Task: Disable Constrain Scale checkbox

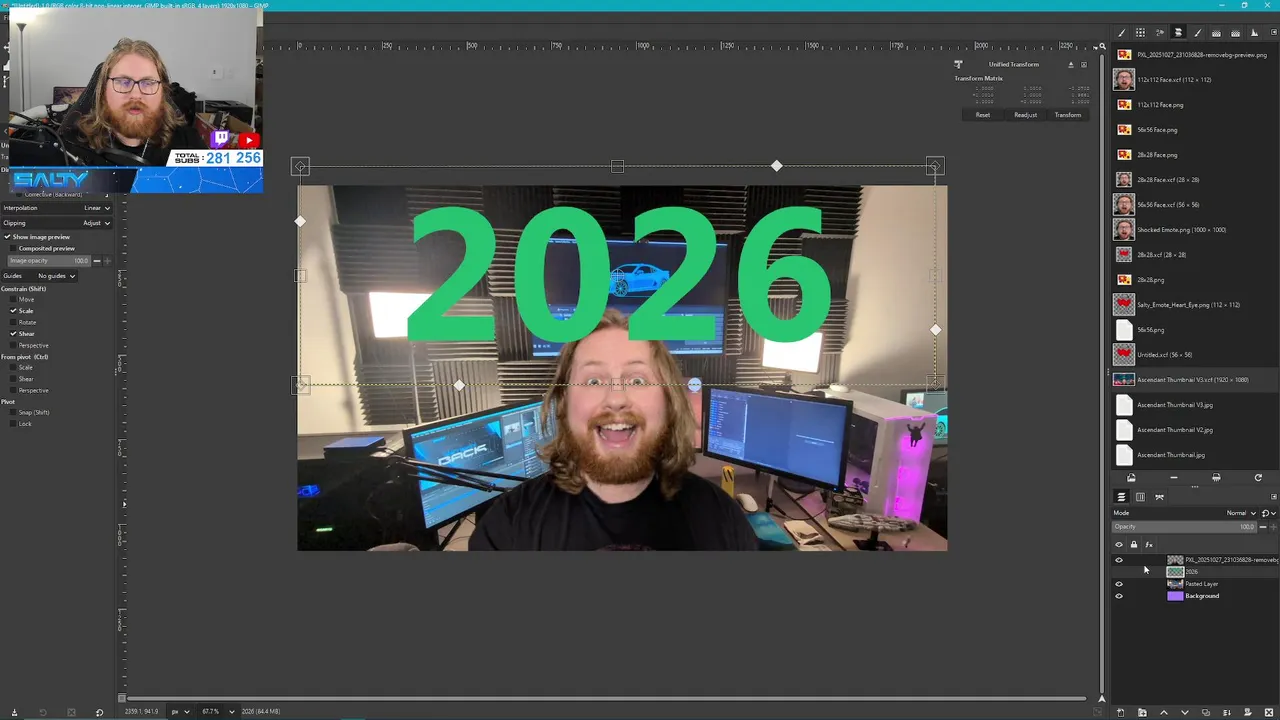Action: 13,311
